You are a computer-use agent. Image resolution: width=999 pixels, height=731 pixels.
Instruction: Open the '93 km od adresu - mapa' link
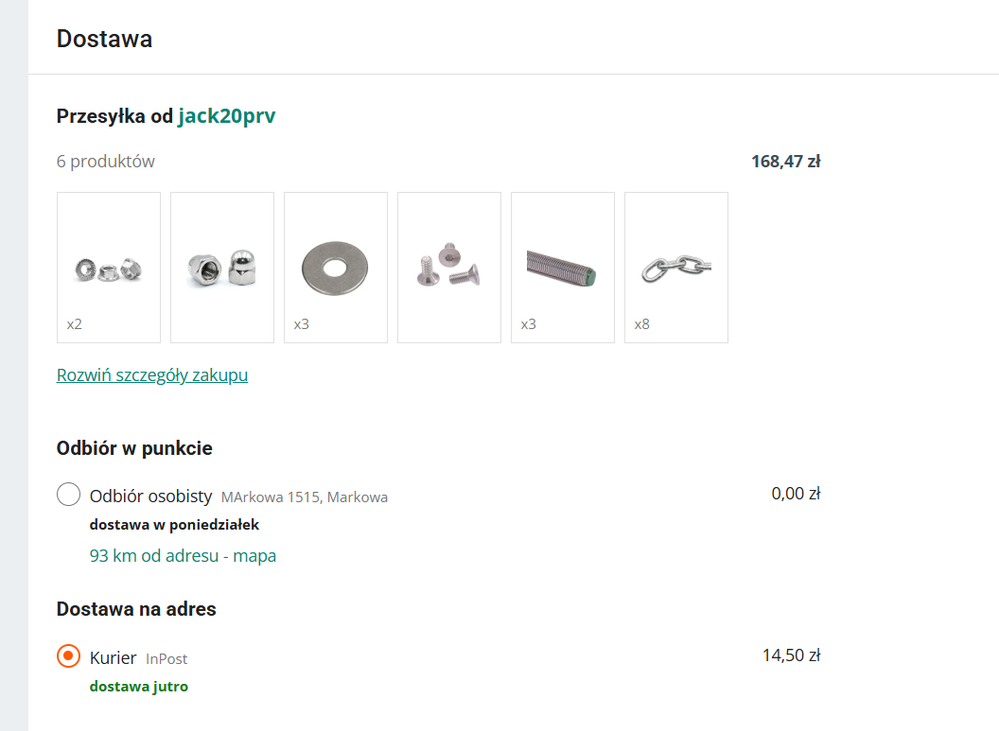tap(183, 555)
